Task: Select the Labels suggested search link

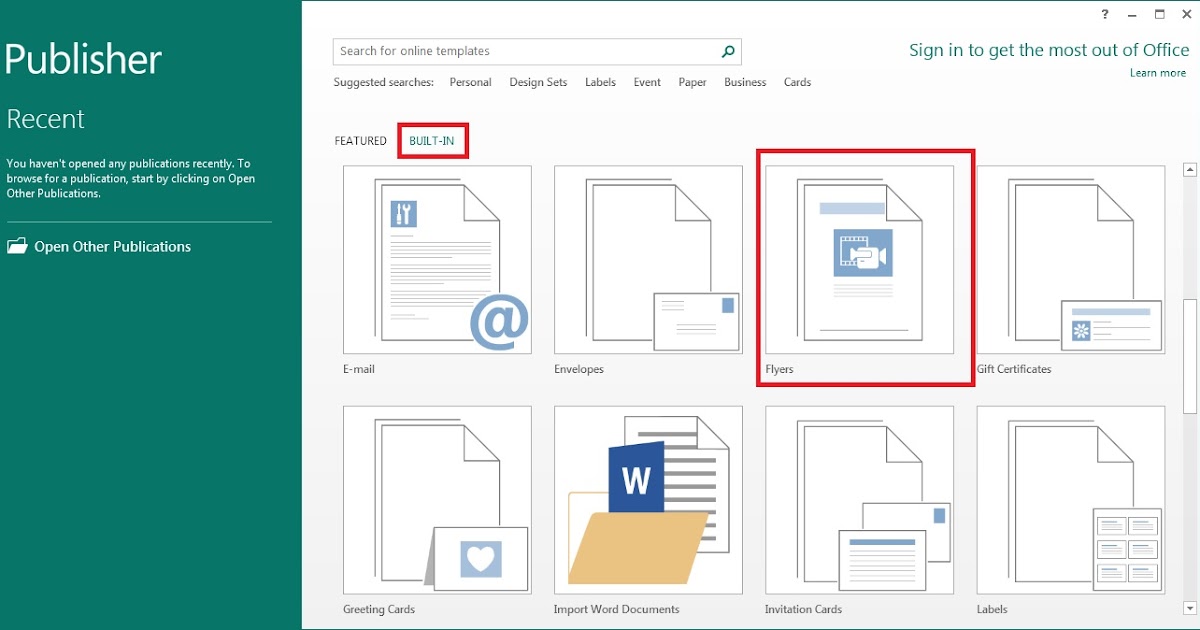Action: 600,82
